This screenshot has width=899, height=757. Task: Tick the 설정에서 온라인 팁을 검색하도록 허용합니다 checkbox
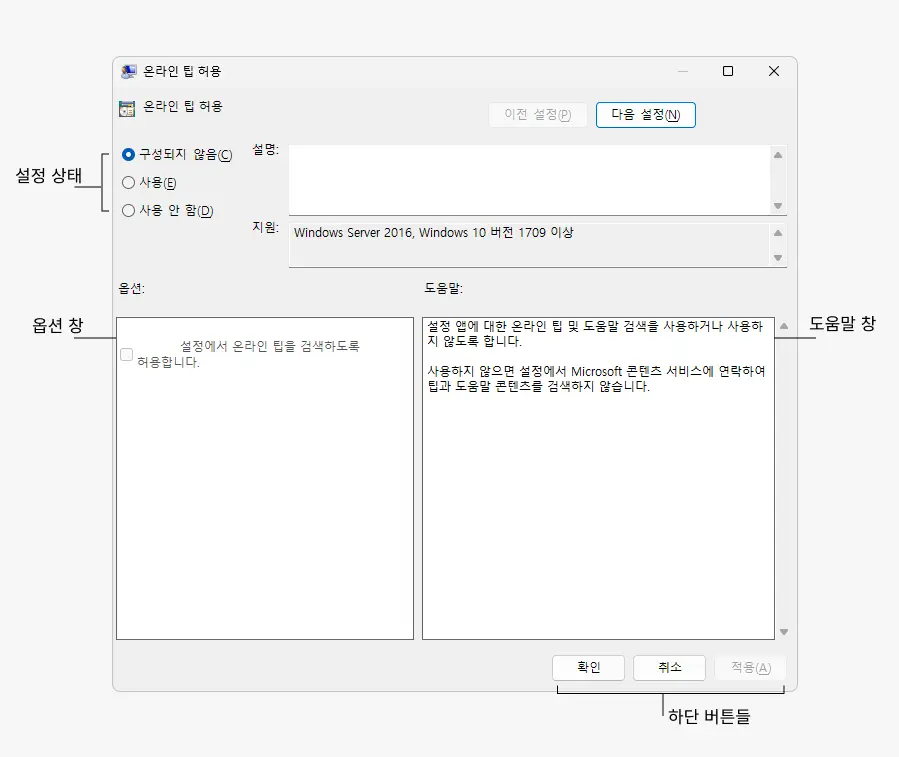127,354
